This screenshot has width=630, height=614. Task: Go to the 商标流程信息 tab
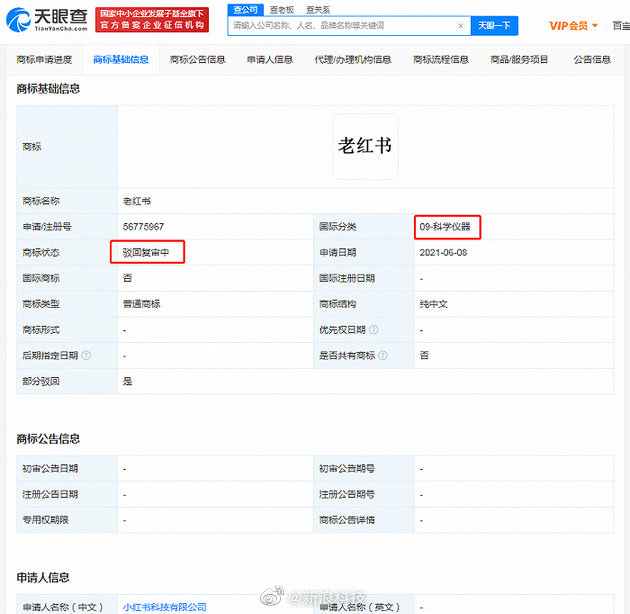click(x=441, y=60)
